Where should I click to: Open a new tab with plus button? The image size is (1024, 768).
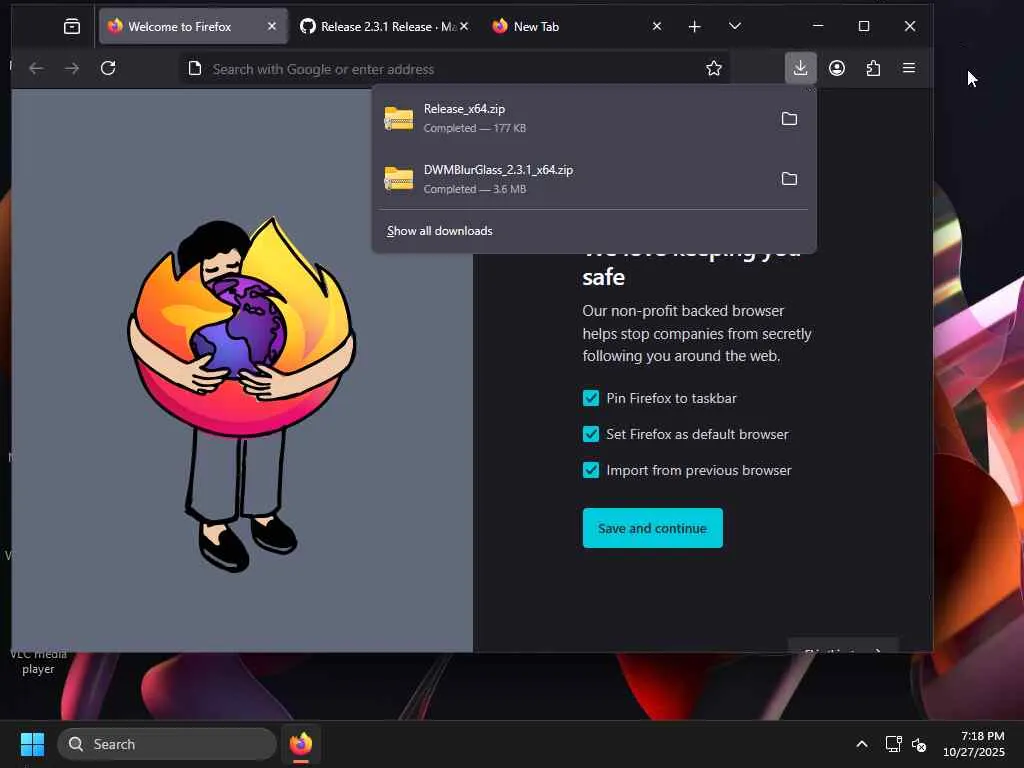pos(695,26)
